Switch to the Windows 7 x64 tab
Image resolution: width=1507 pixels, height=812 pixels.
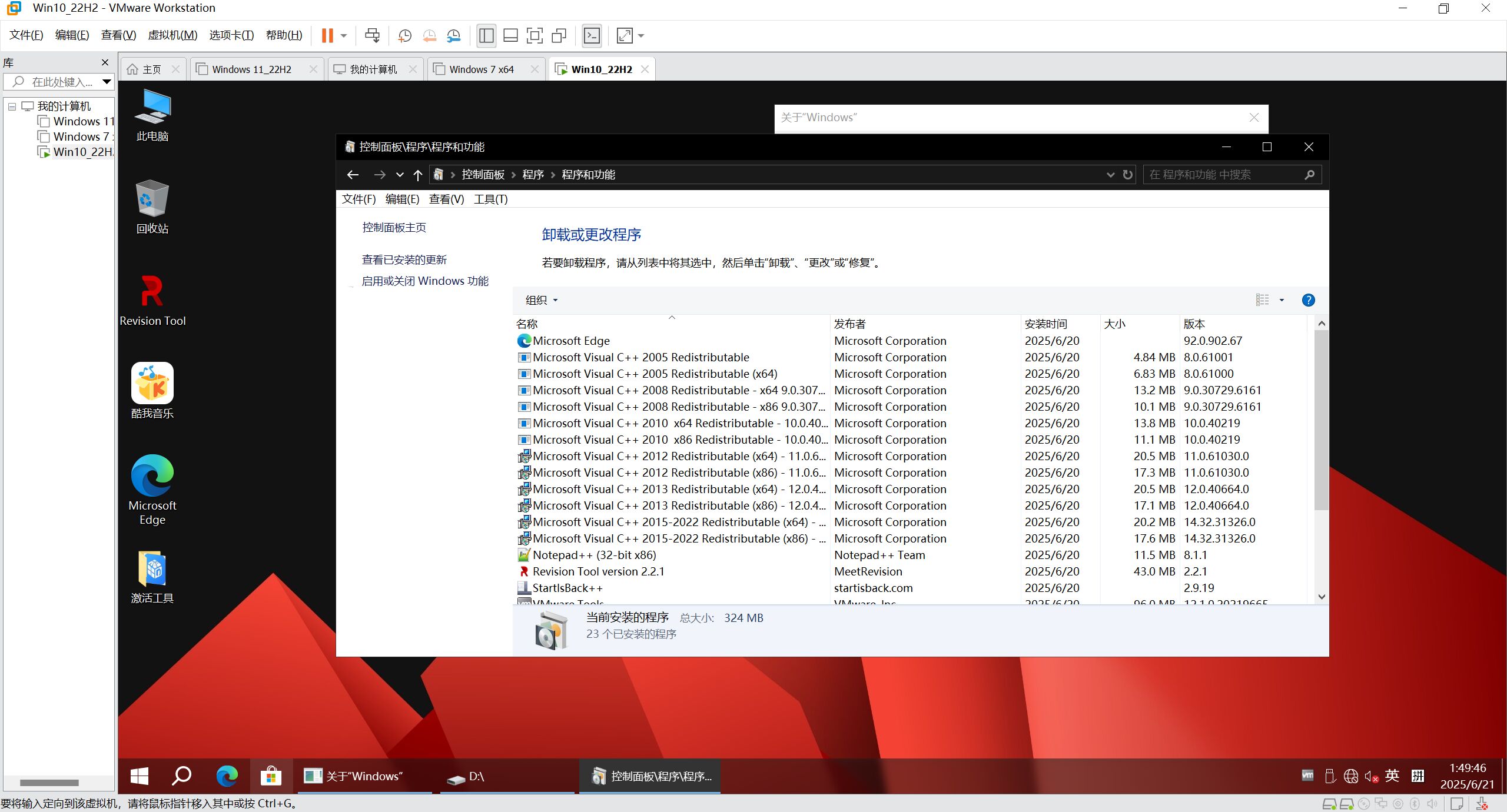click(x=481, y=69)
